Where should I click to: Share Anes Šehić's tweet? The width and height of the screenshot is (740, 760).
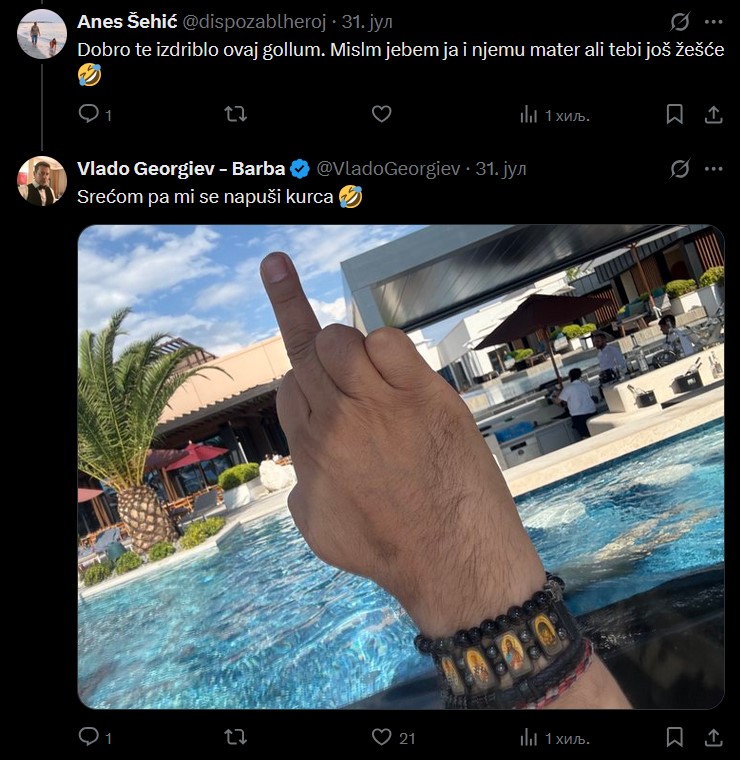click(713, 114)
